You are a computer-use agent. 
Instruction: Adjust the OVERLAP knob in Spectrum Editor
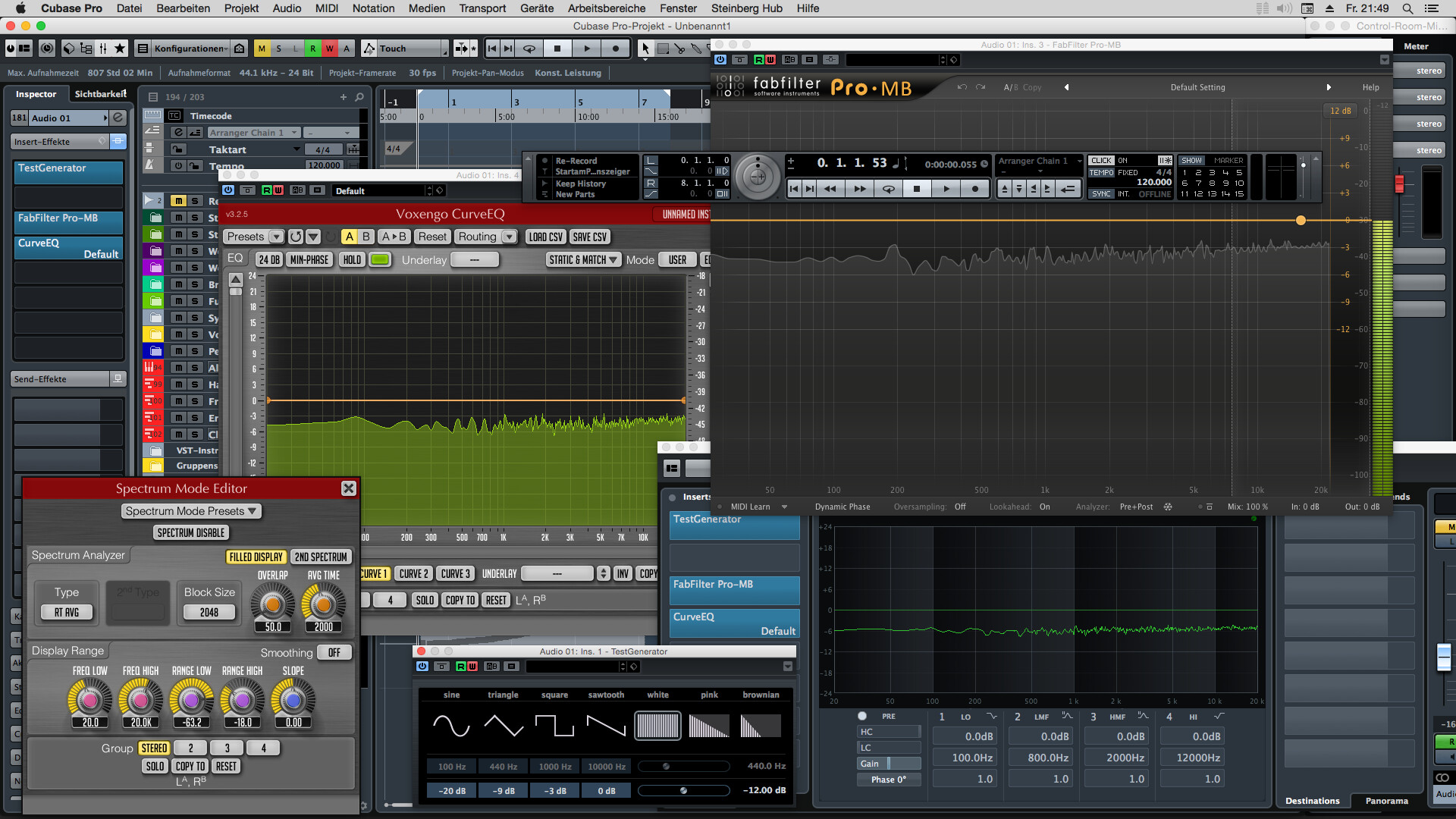[272, 604]
